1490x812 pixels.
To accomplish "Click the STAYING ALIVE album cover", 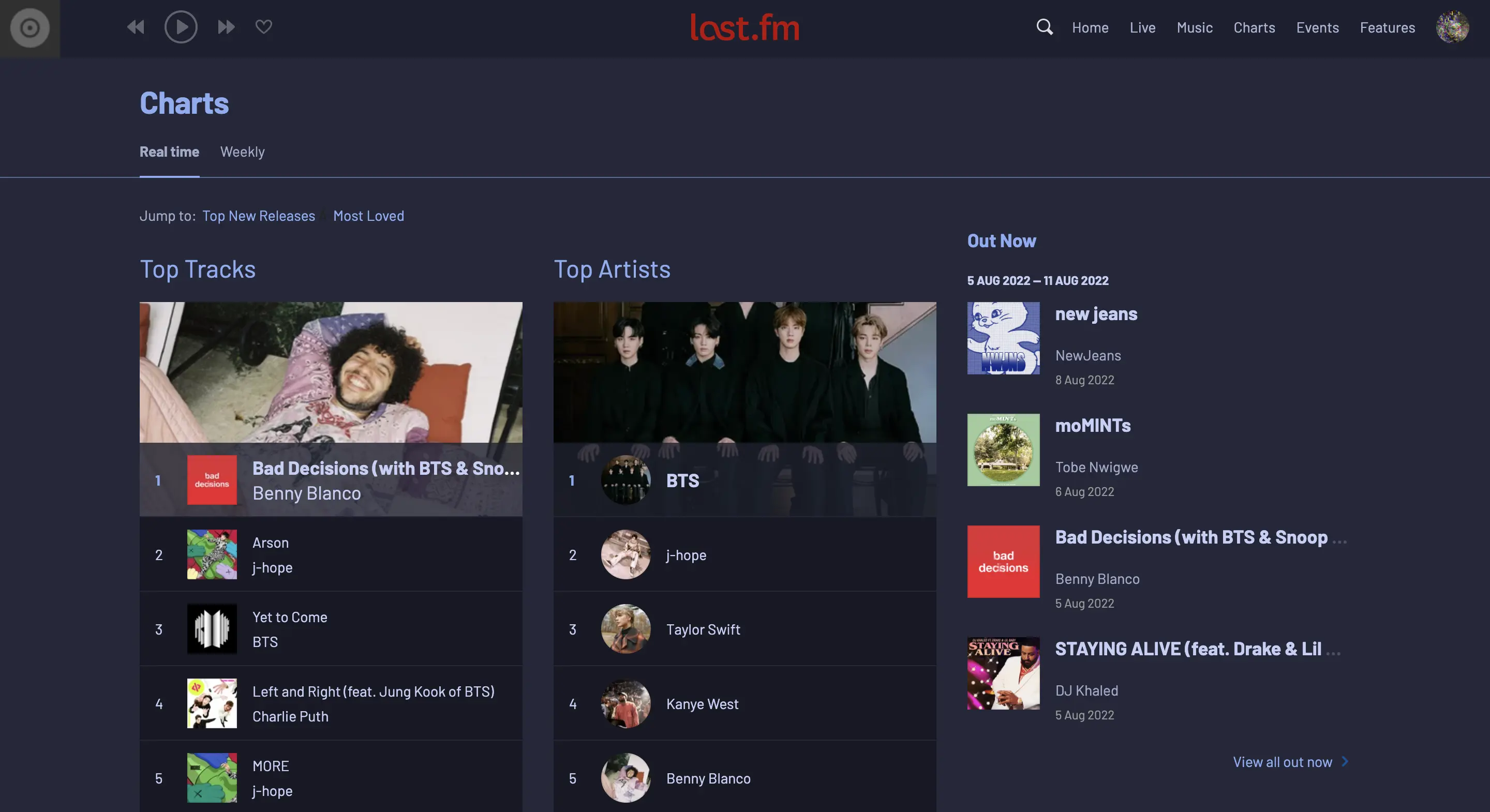I will 1003,673.
